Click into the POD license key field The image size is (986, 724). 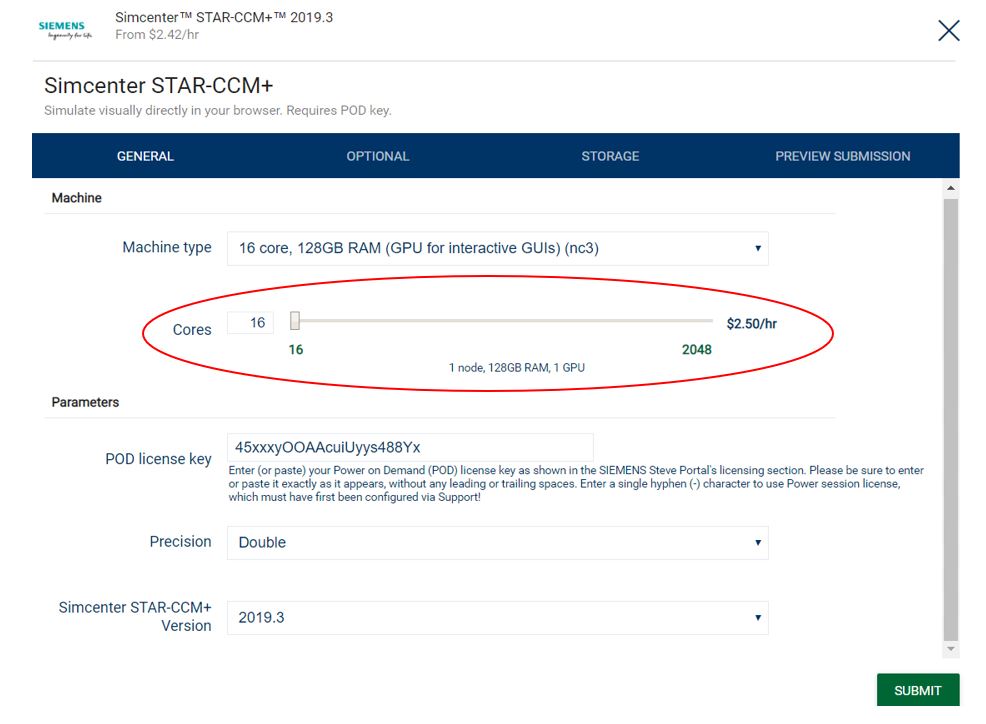pos(410,447)
